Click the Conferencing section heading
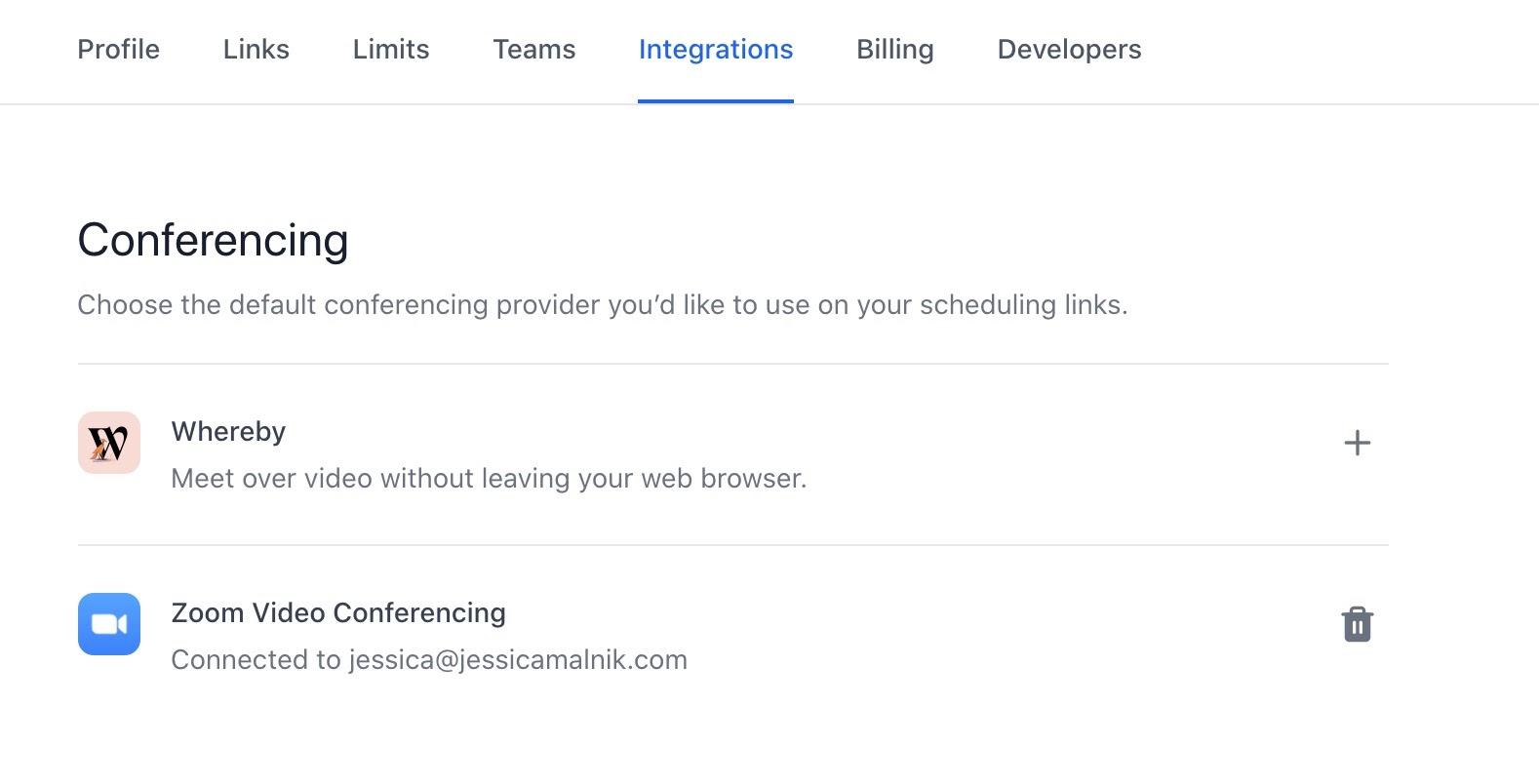This screenshot has height=784, width=1539. [x=213, y=241]
